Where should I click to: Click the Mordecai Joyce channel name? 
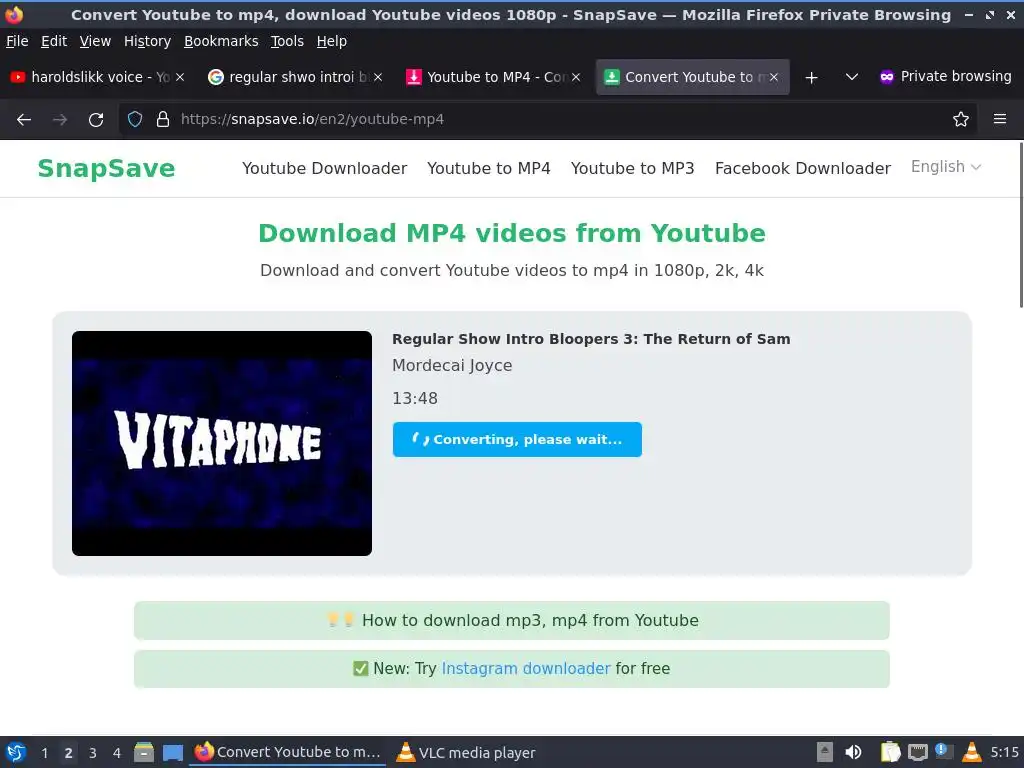tap(452, 366)
